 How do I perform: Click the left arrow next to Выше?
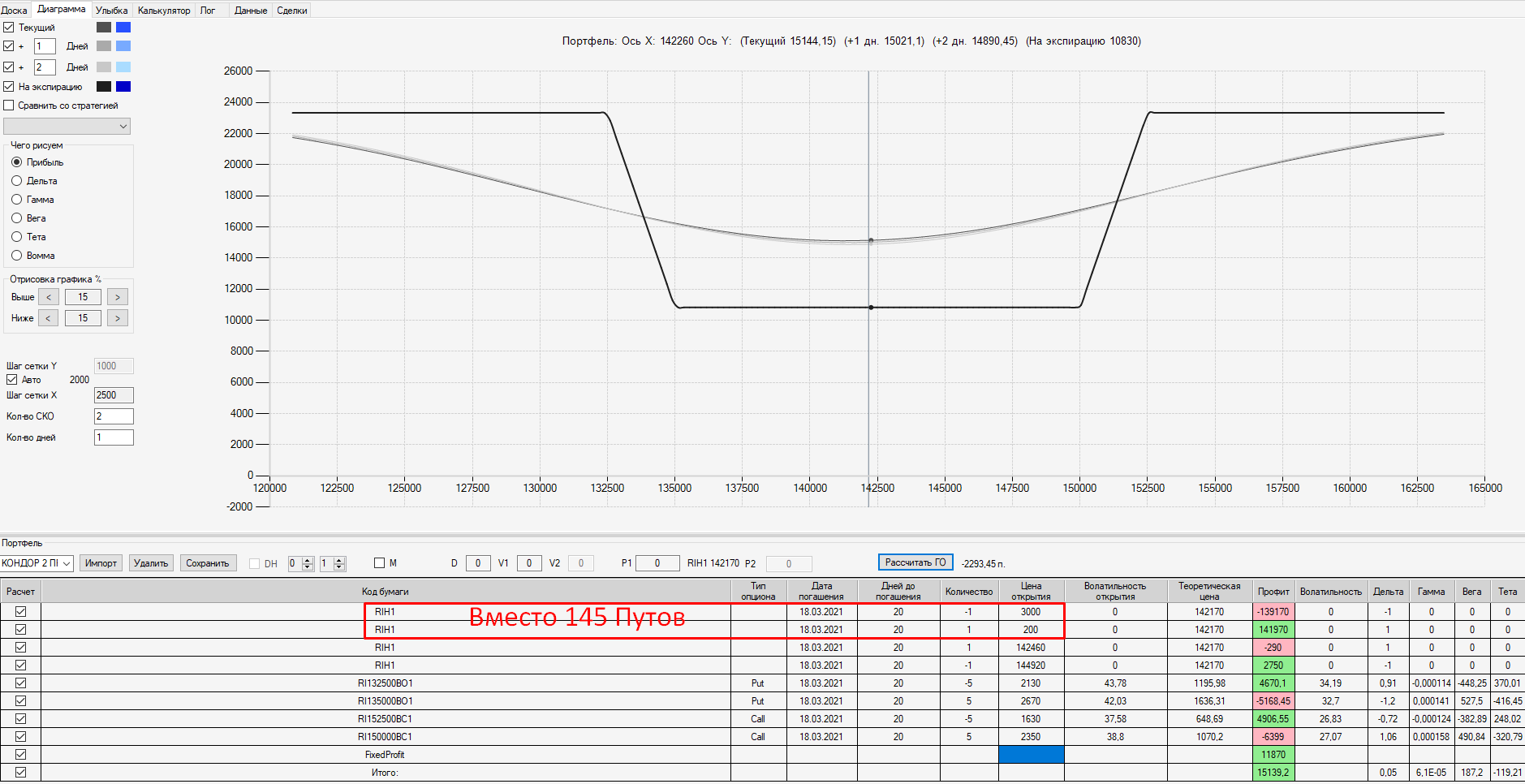tap(49, 297)
